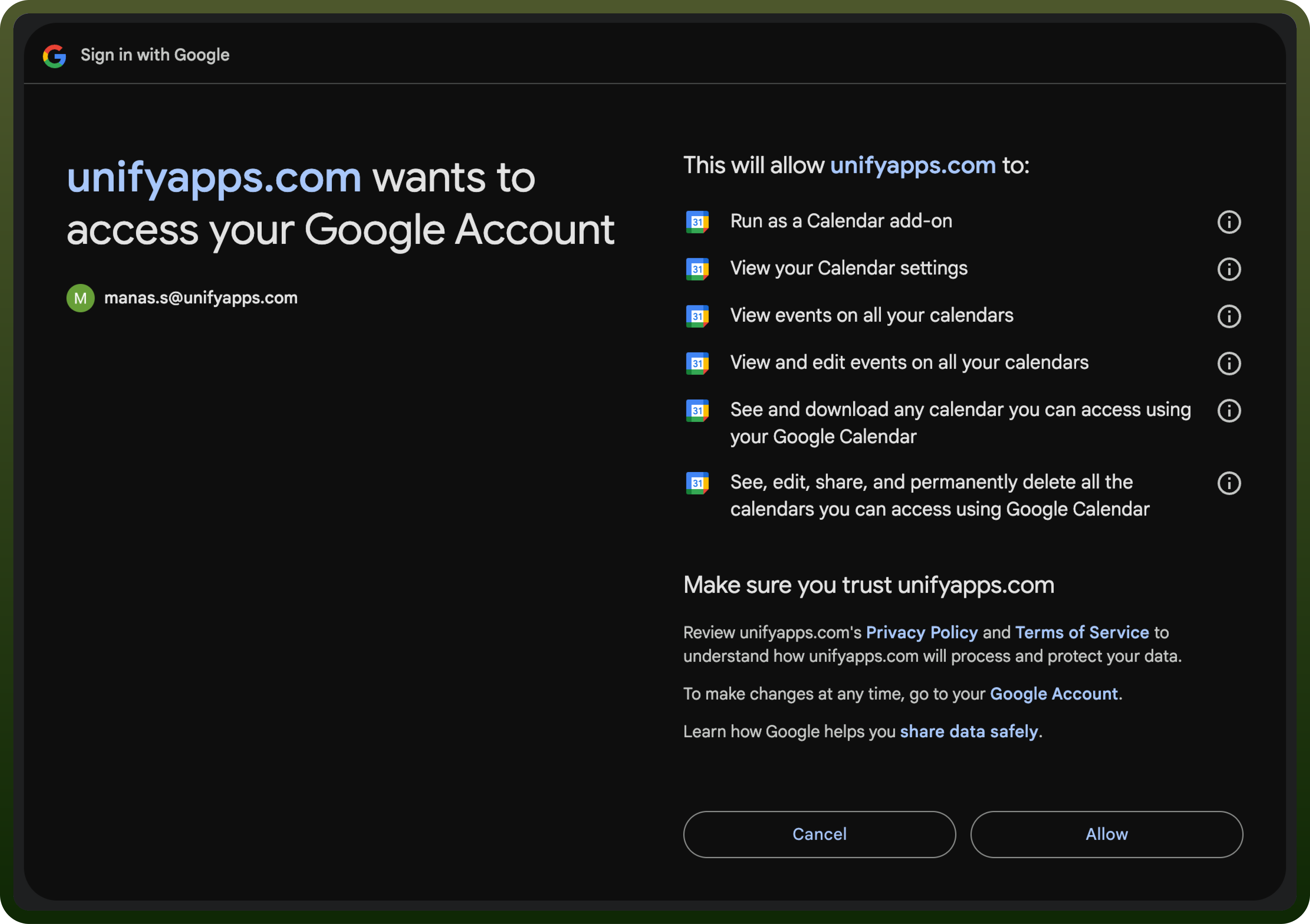Image resolution: width=1310 pixels, height=924 pixels.
Task: Open info for View your Calendar settings
Action: (x=1229, y=269)
